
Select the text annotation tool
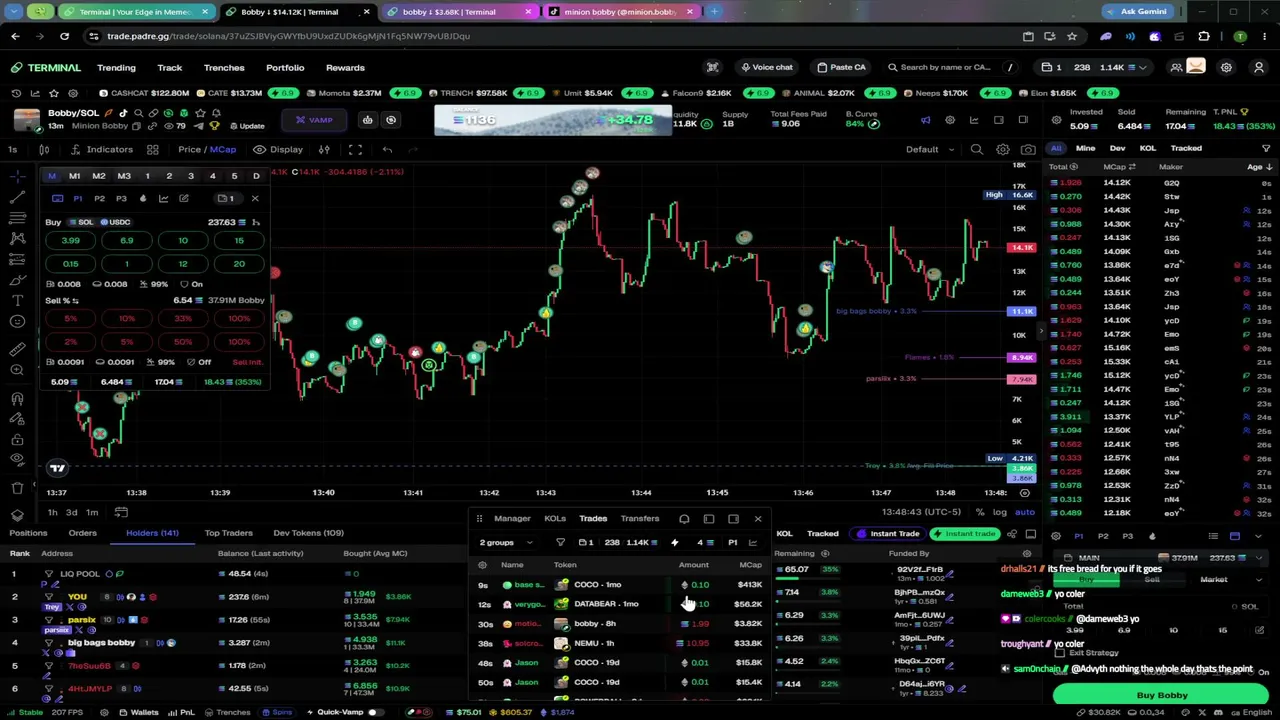click(x=17, y=300)
